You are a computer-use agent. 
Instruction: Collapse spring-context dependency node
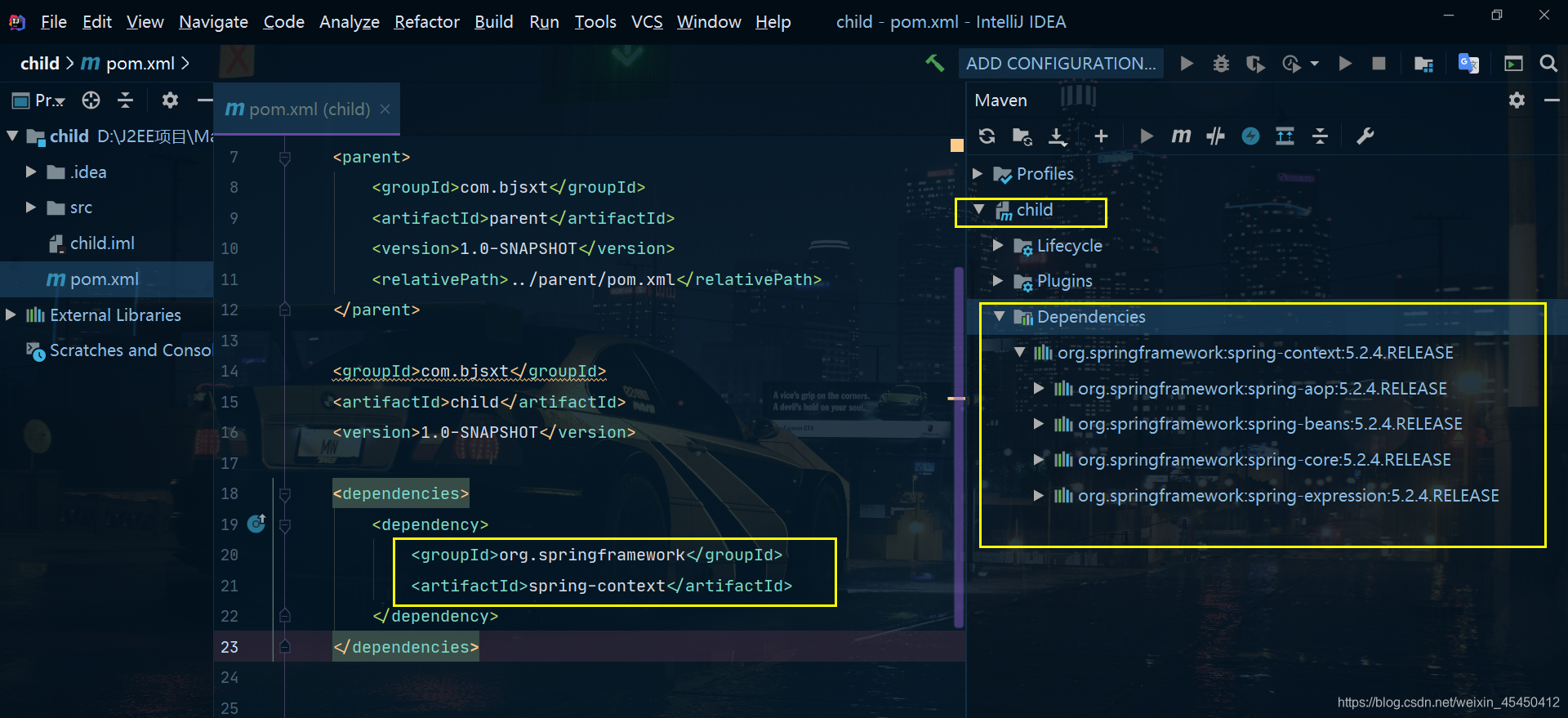click(x=1020, y=352)
